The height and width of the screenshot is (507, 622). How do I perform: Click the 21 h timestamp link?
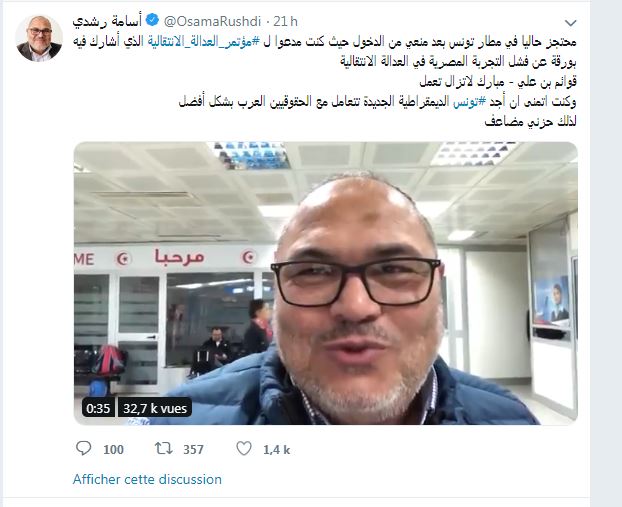(285, 21)
